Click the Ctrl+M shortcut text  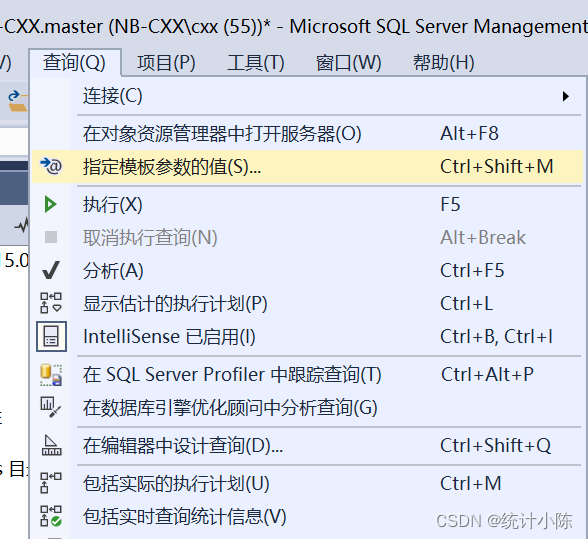click(471, 484)
